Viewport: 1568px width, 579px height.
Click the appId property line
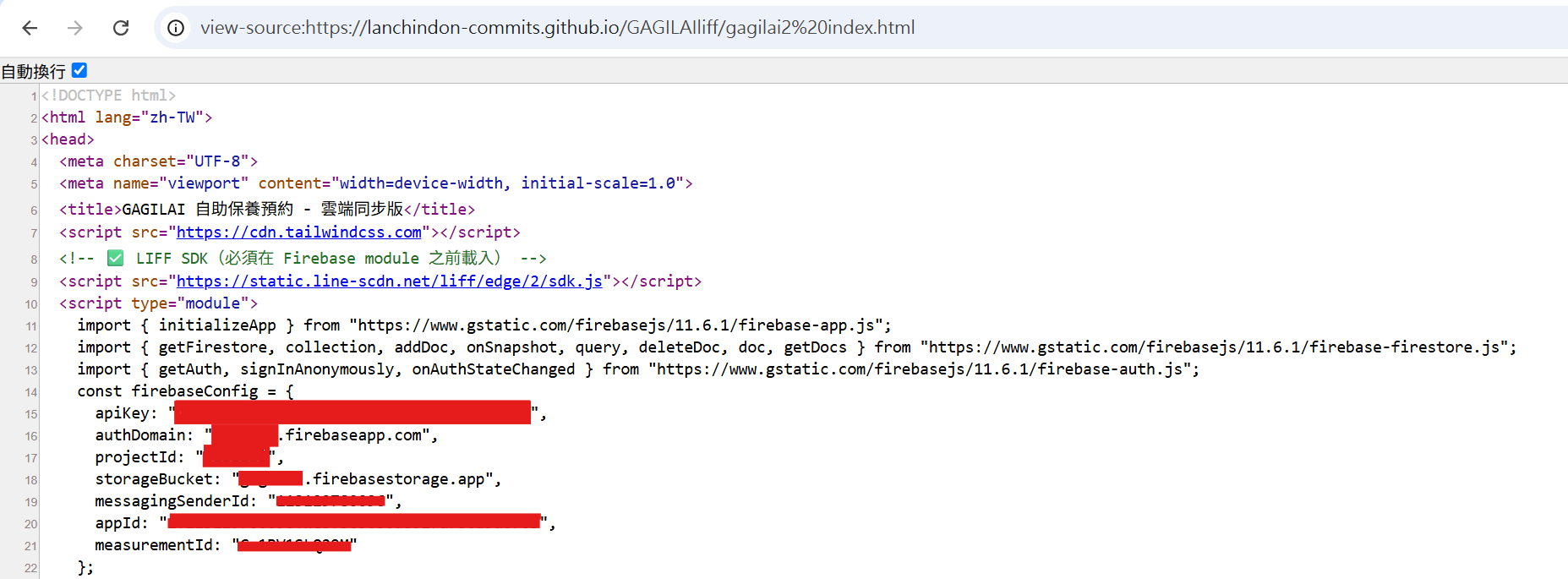(325, 523)
